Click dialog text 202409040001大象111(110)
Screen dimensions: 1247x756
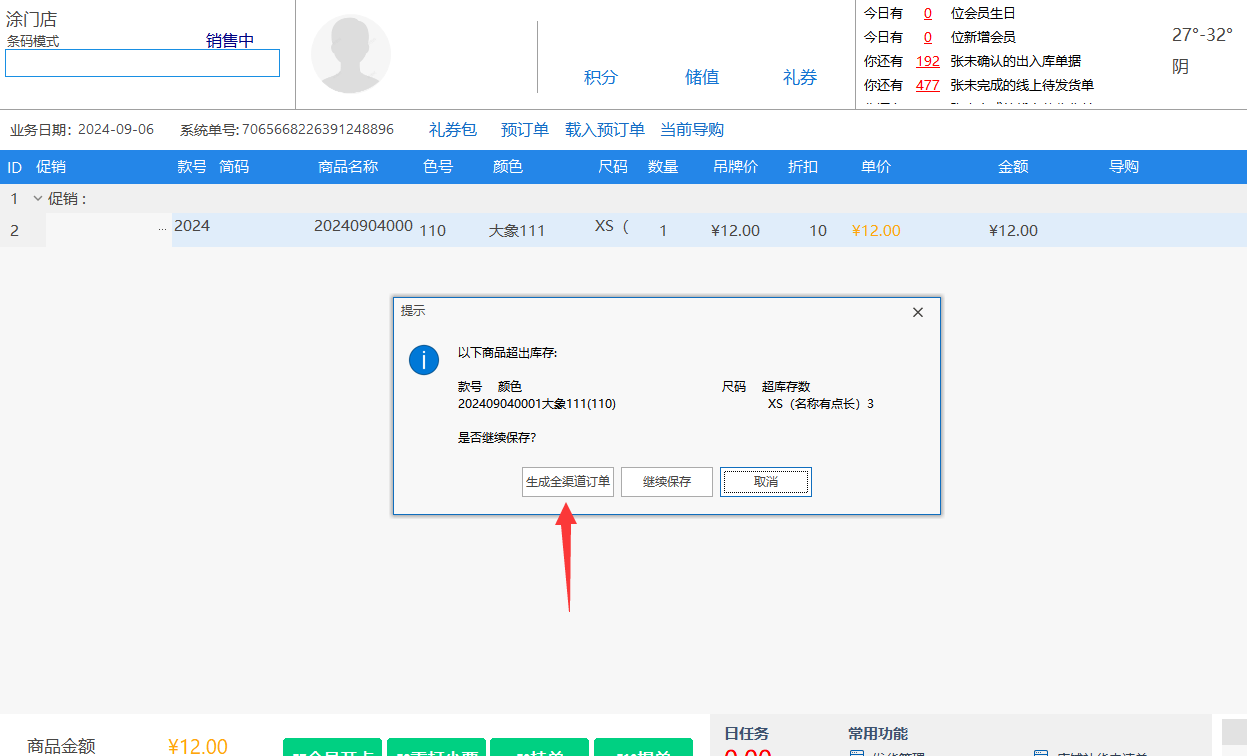click(537, 404)
